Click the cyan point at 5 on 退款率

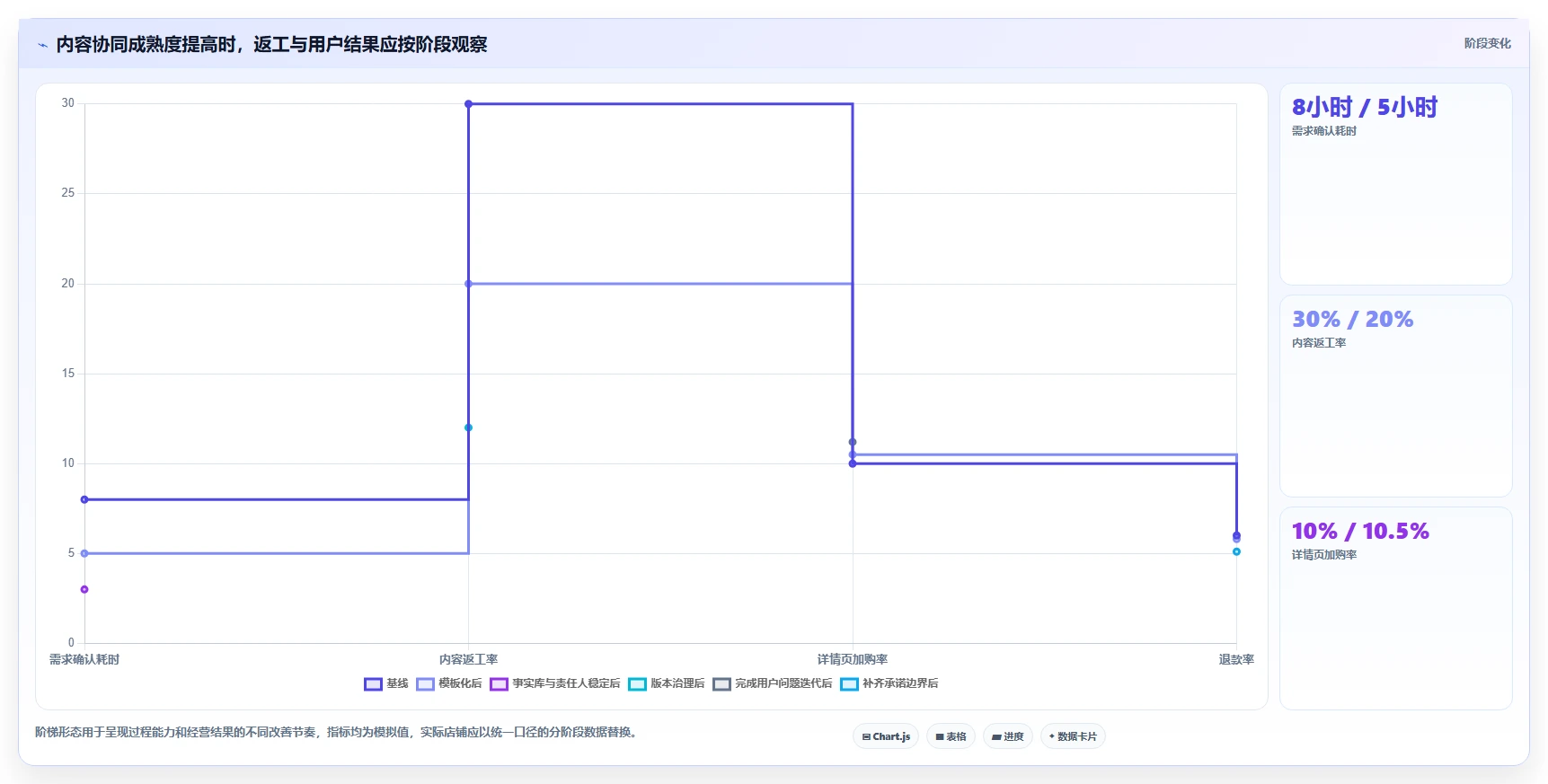pyautogui.click(x=1236, y=551)
